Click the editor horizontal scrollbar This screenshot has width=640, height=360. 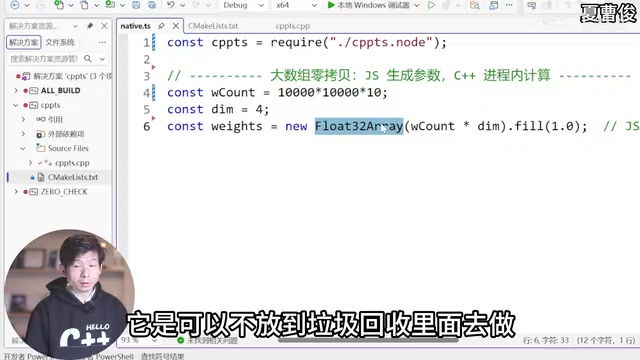tap(368, 340)
